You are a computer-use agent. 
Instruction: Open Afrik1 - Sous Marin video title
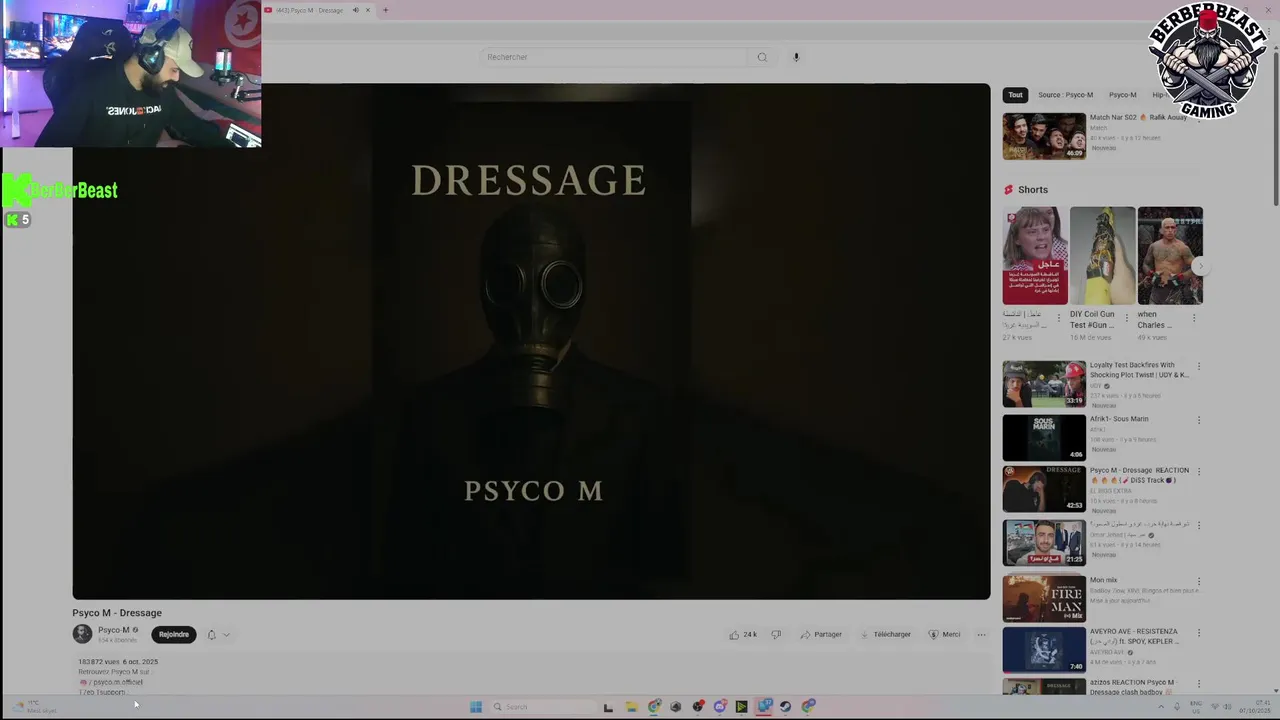(x=1119, y=419)
